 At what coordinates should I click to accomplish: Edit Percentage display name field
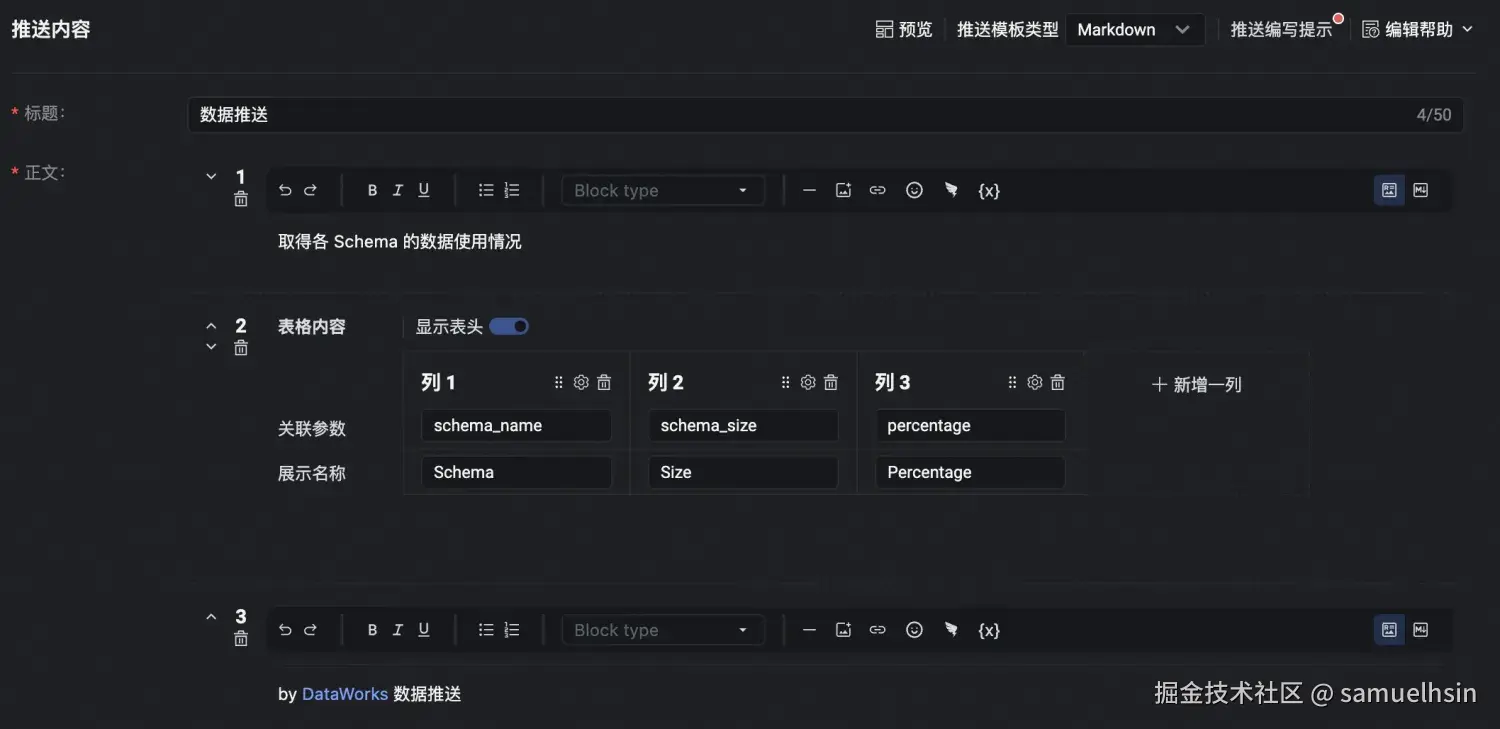pyautogui.click(x=970, y=472)
